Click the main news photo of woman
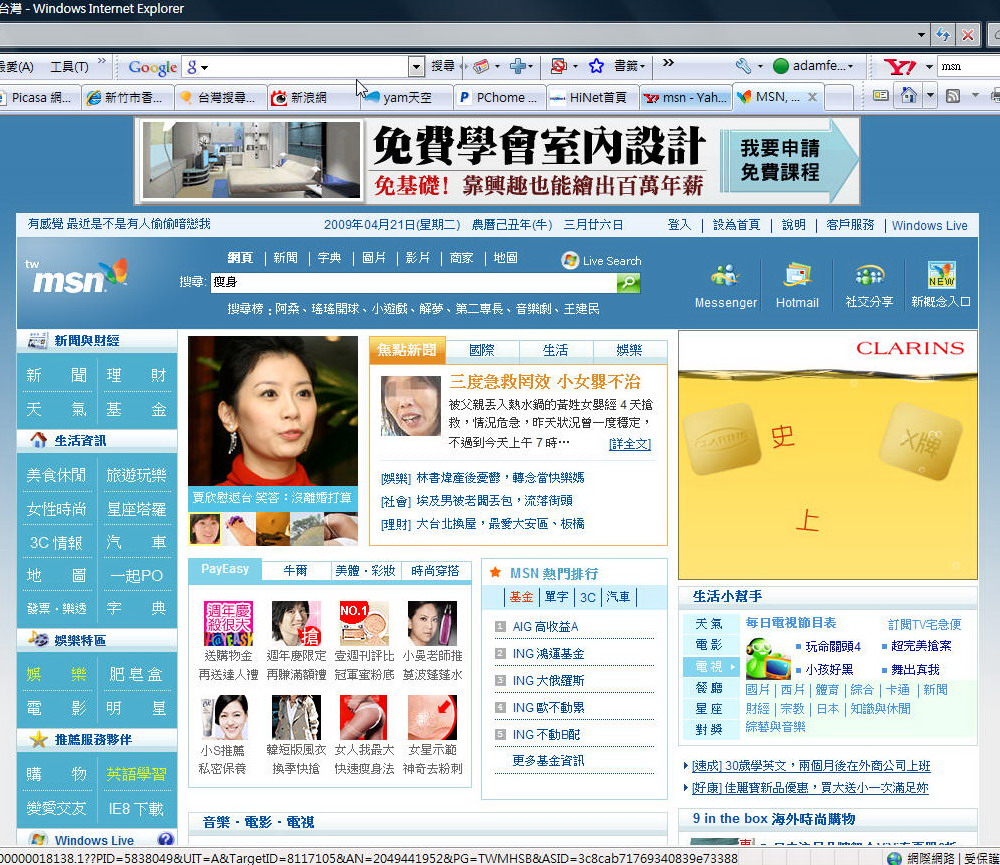 [273, 411]
